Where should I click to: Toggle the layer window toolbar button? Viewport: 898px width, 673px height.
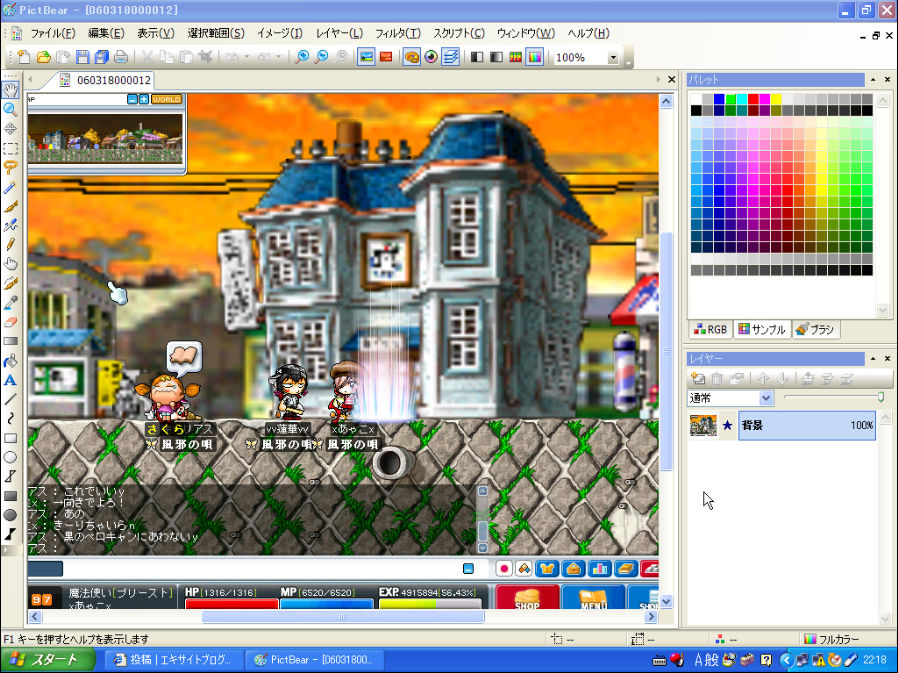451,57
